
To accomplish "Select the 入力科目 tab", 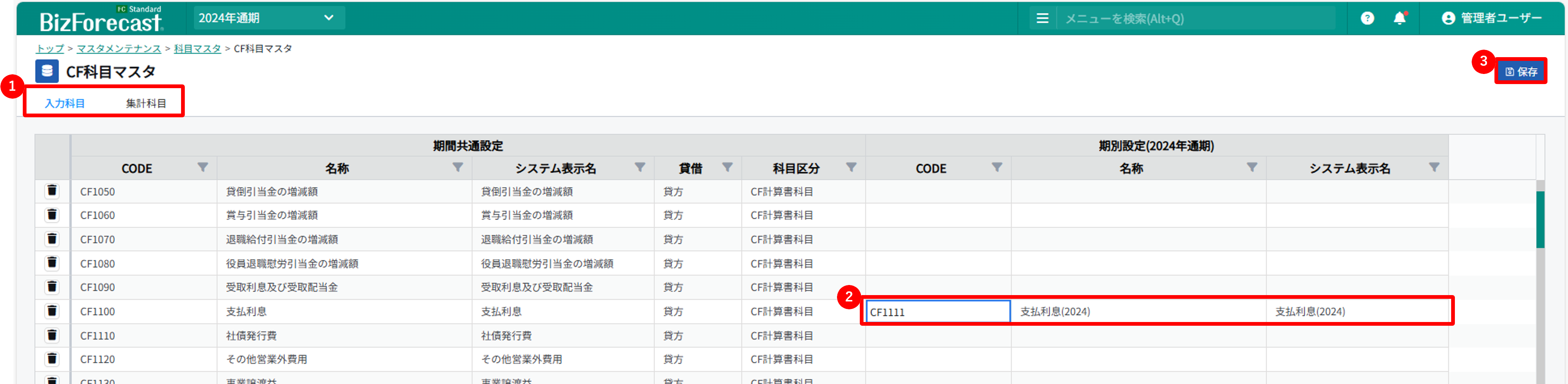I will pyautogui.click(x=65, y=103).
